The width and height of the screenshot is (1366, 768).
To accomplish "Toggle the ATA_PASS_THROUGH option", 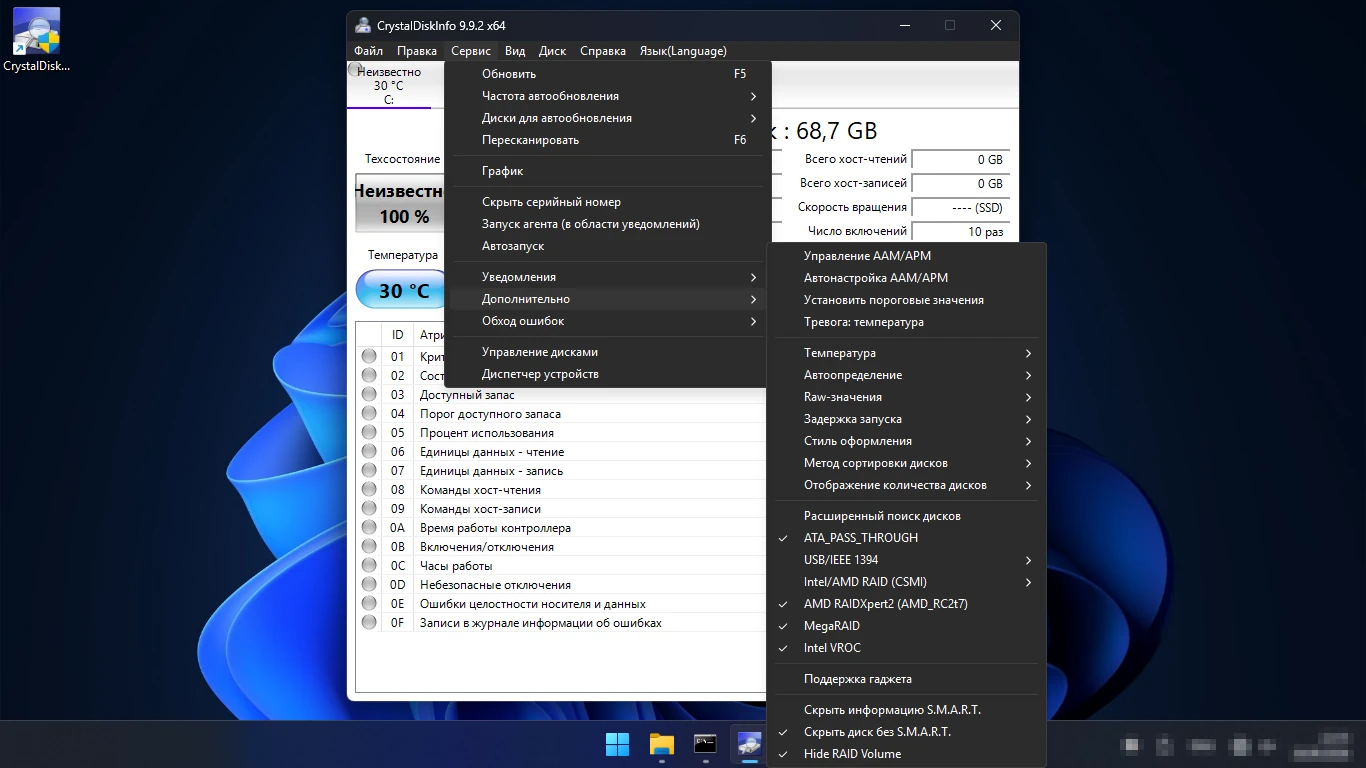I will coord(906,538).
